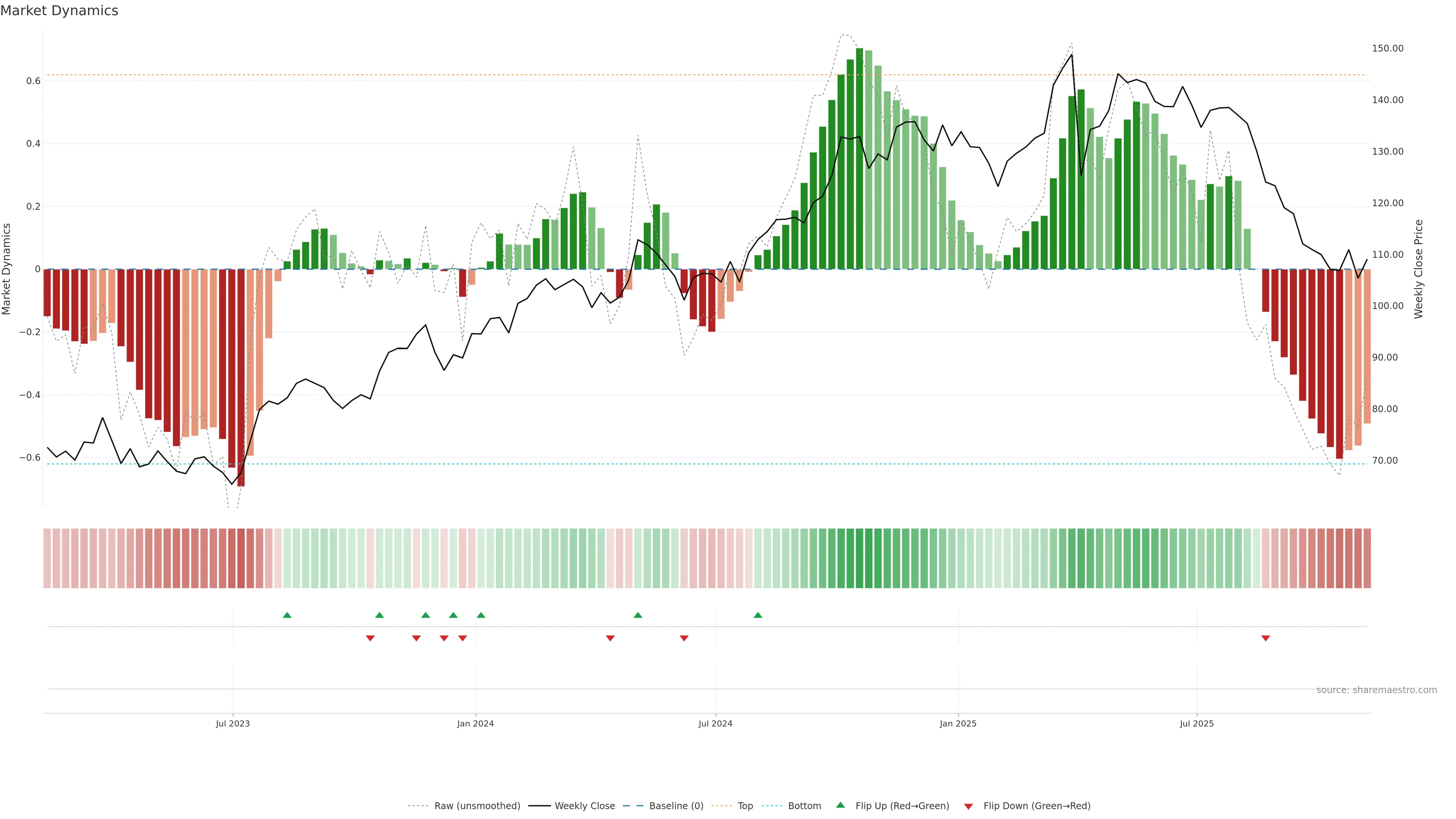Click the Weekly Close Price axis title

tap(1418, 269)
